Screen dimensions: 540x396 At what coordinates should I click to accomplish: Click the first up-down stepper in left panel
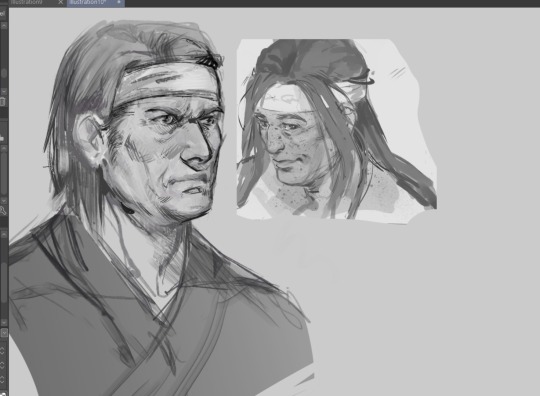2,351
